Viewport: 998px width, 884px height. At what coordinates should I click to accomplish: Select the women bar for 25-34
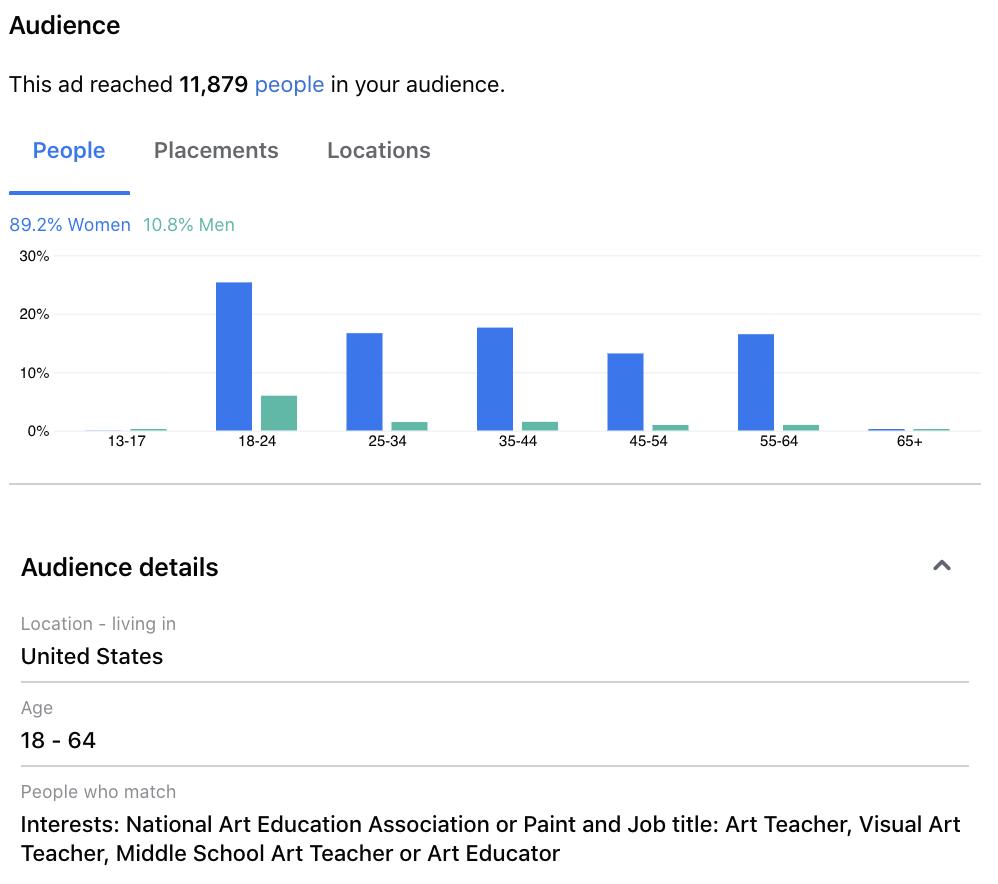point(364,382)
